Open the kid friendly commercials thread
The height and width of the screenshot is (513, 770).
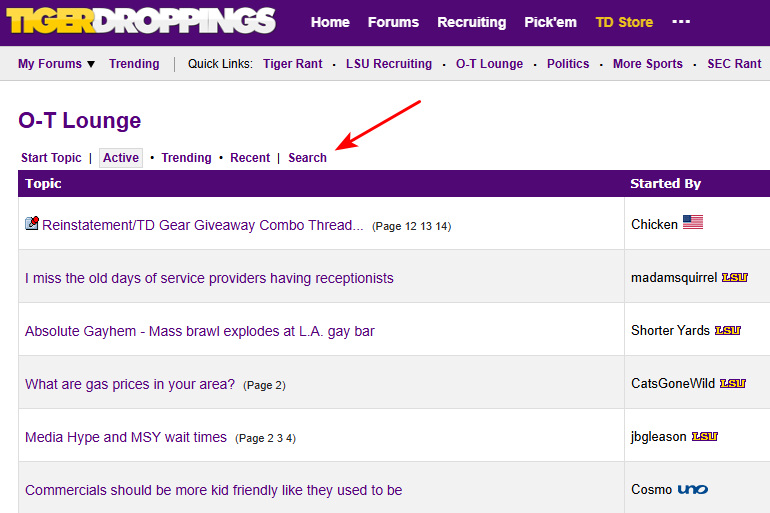coord(214,490)
